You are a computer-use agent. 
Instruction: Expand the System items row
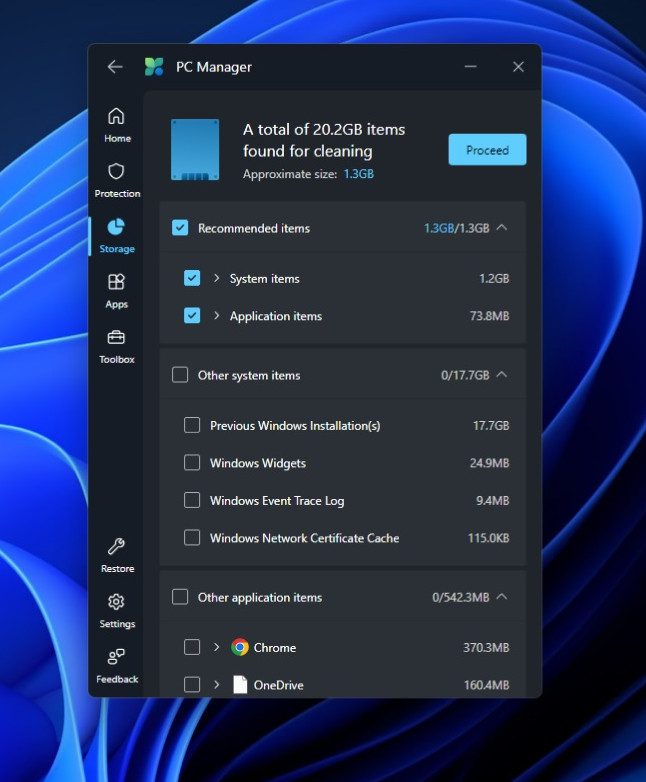216,278
